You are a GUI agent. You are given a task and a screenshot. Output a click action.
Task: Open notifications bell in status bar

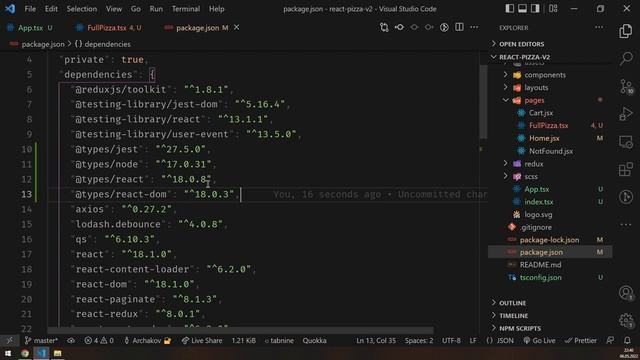click(x=627, y=340)
